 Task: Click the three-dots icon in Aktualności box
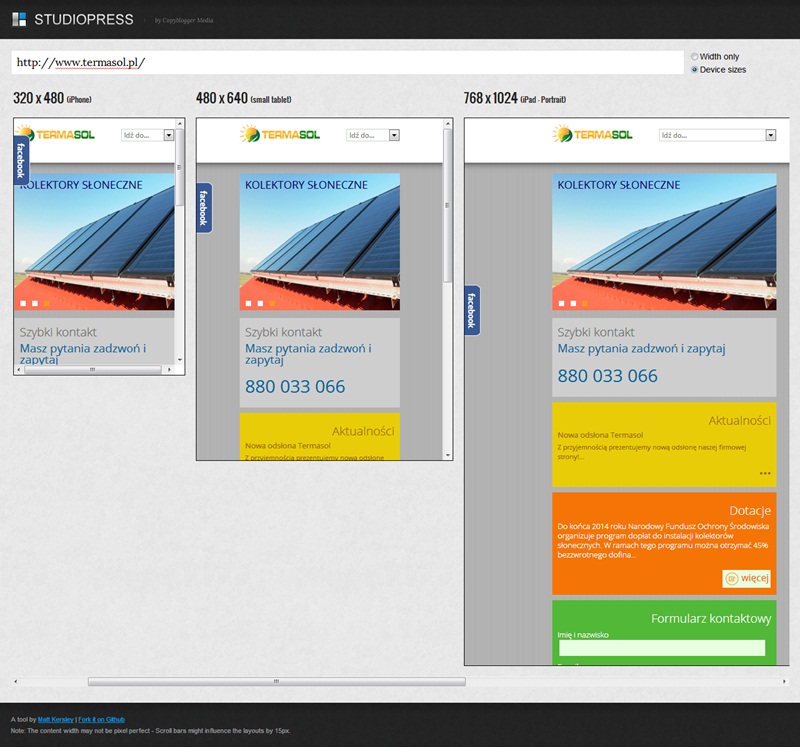pos(765,473)
